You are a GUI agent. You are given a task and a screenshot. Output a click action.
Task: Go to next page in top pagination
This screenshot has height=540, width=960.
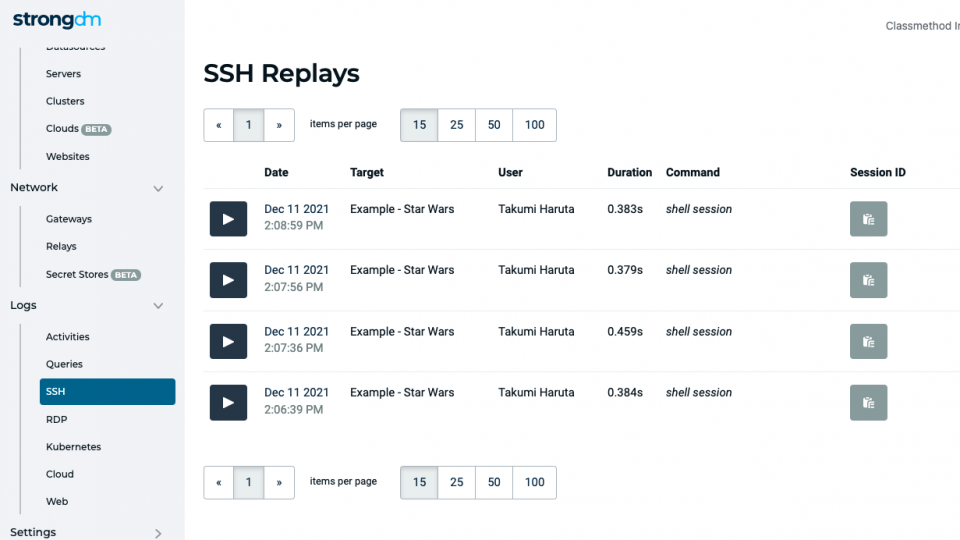pos(279,125)
